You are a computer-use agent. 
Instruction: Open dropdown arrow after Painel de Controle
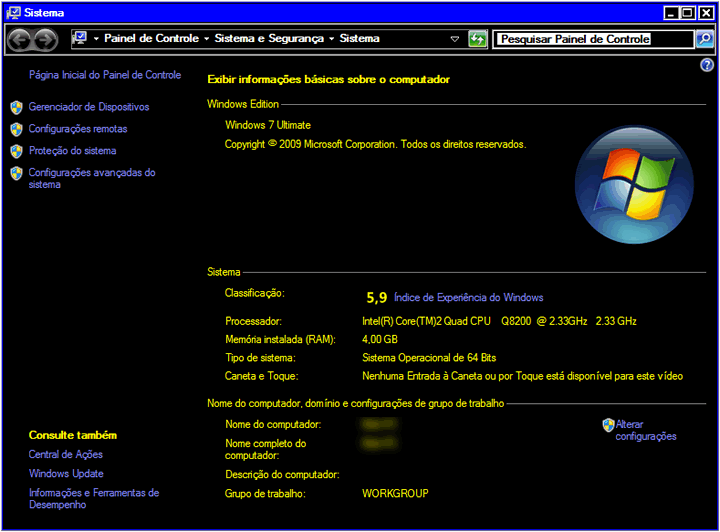[x=207, y=39]
